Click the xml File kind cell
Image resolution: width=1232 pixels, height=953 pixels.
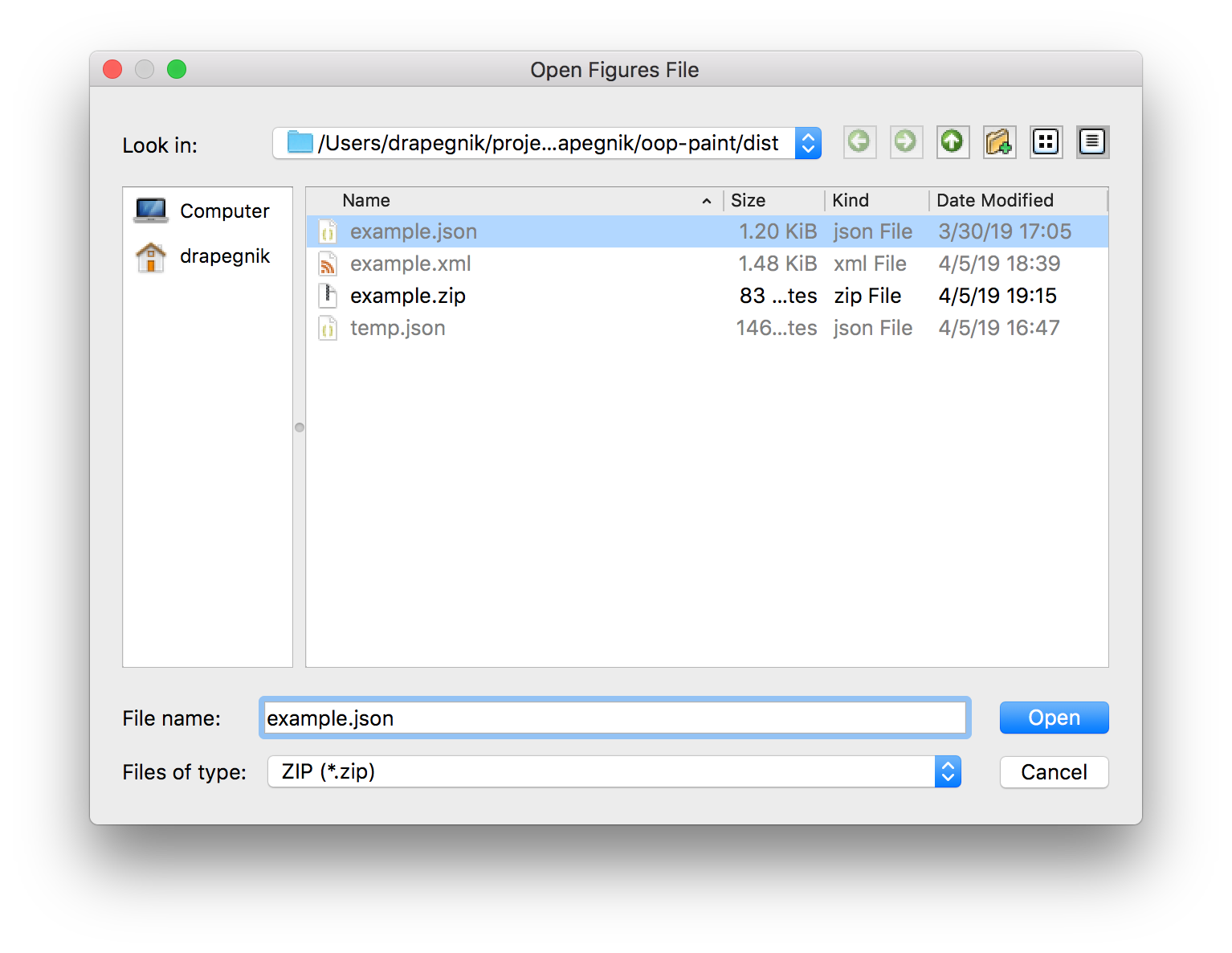[870, 264]
